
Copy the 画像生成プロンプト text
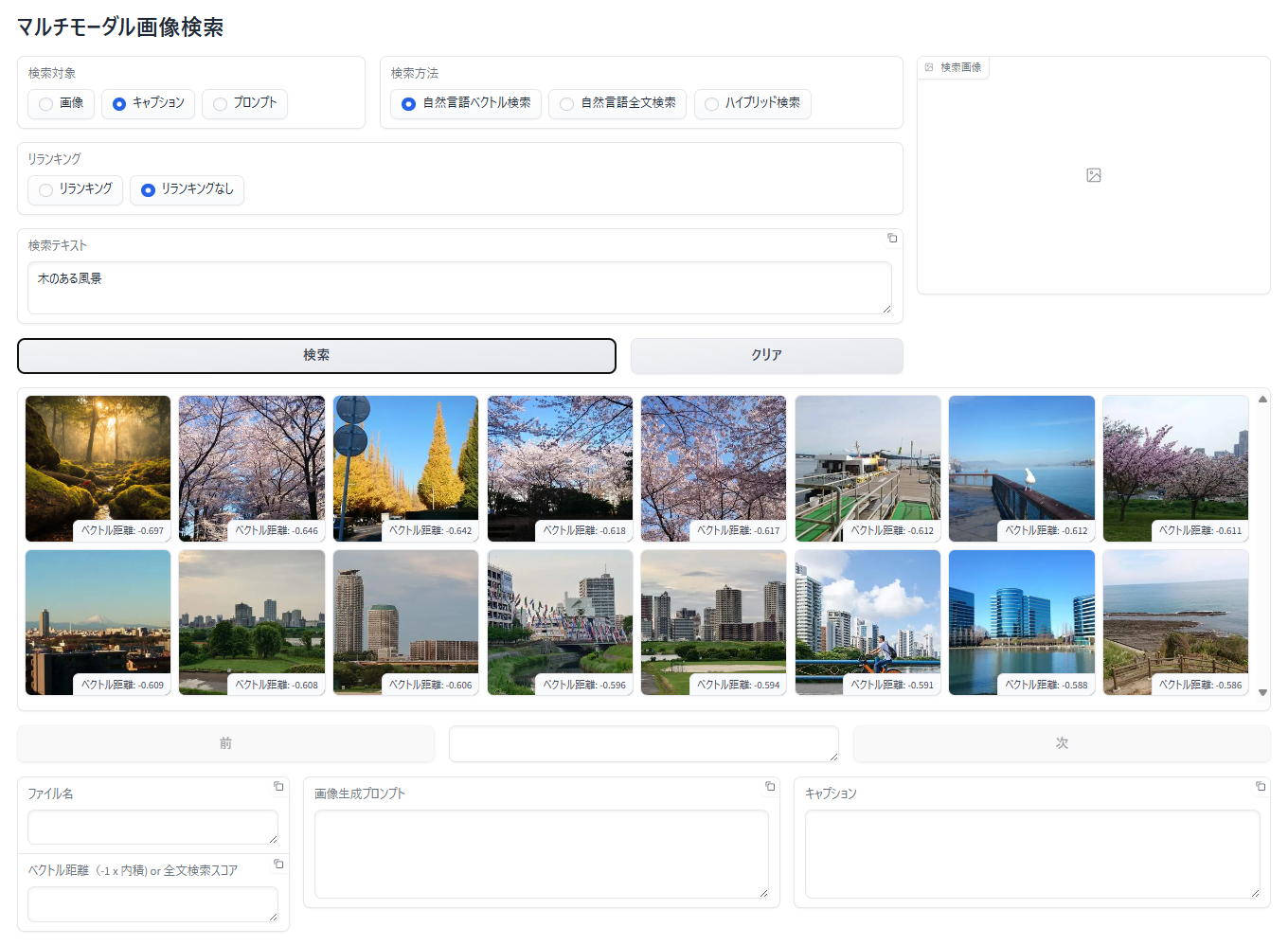(770, 786)
